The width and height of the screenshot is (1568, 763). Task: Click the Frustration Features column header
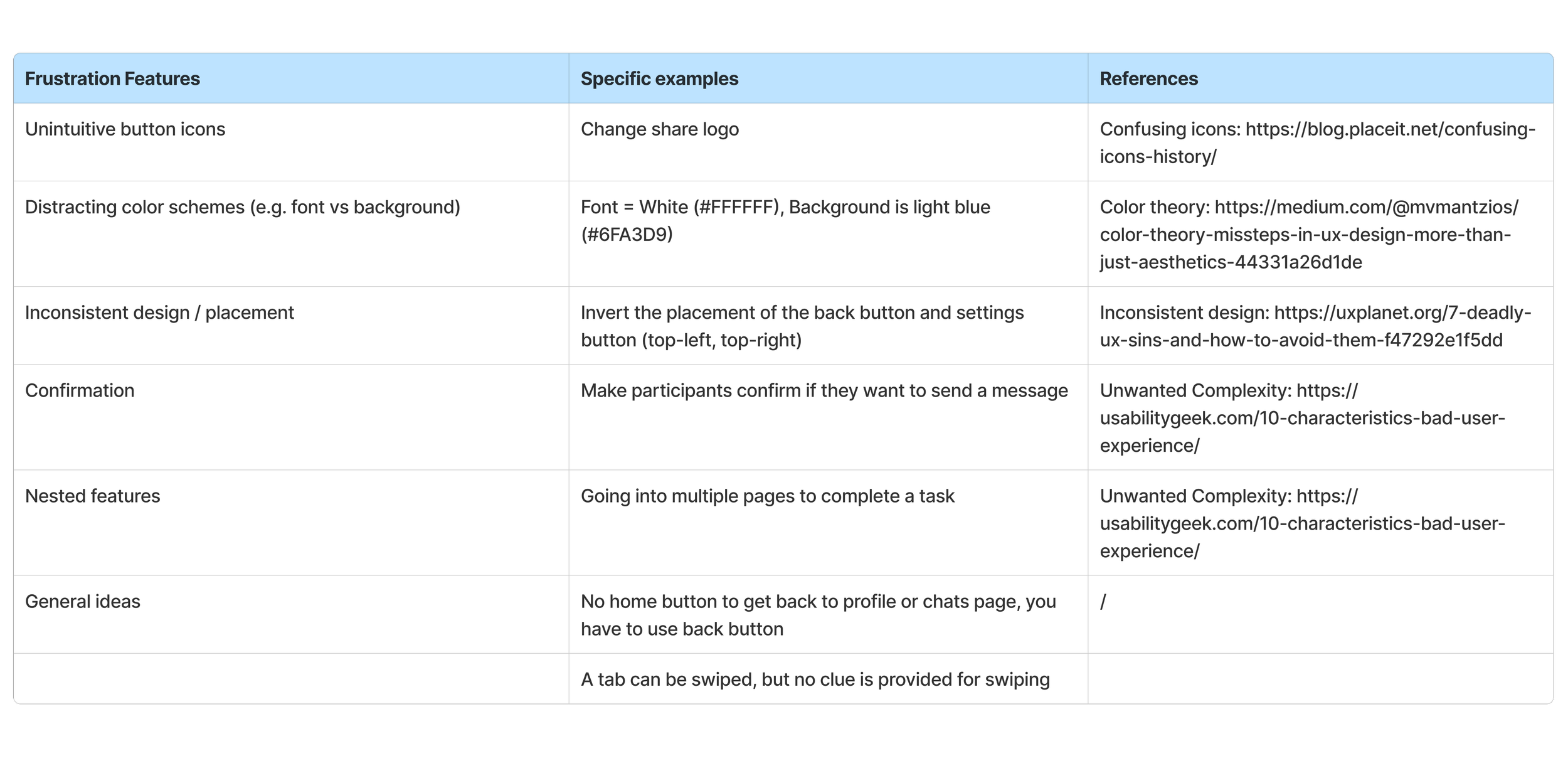point(112,79)
